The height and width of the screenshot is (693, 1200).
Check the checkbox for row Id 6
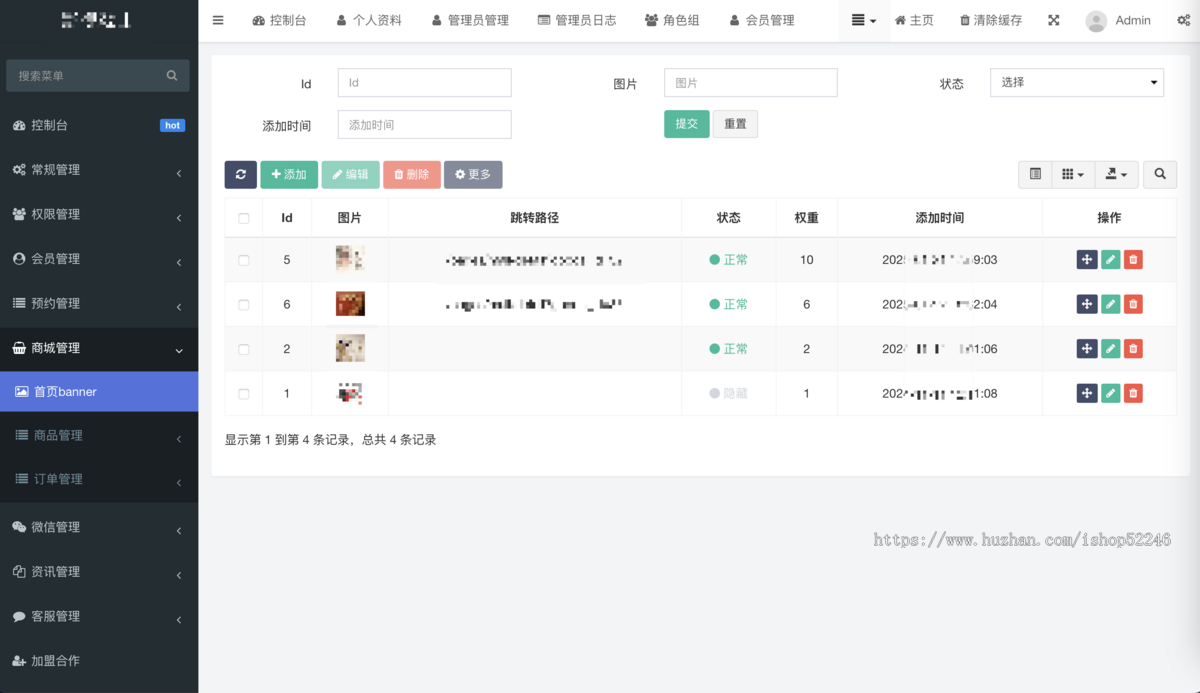click(244, 304)
